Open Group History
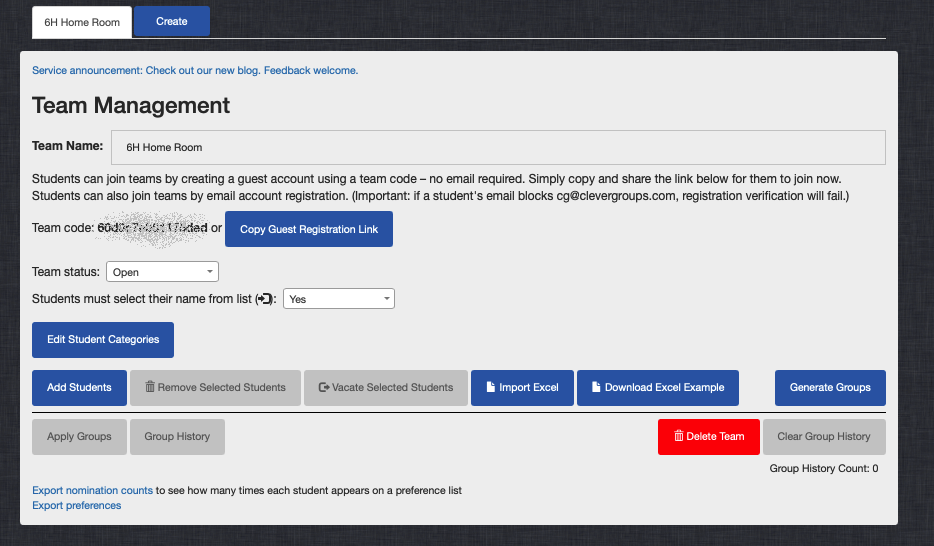This screenshot has width=934, height=546. (x=177, y=436)
